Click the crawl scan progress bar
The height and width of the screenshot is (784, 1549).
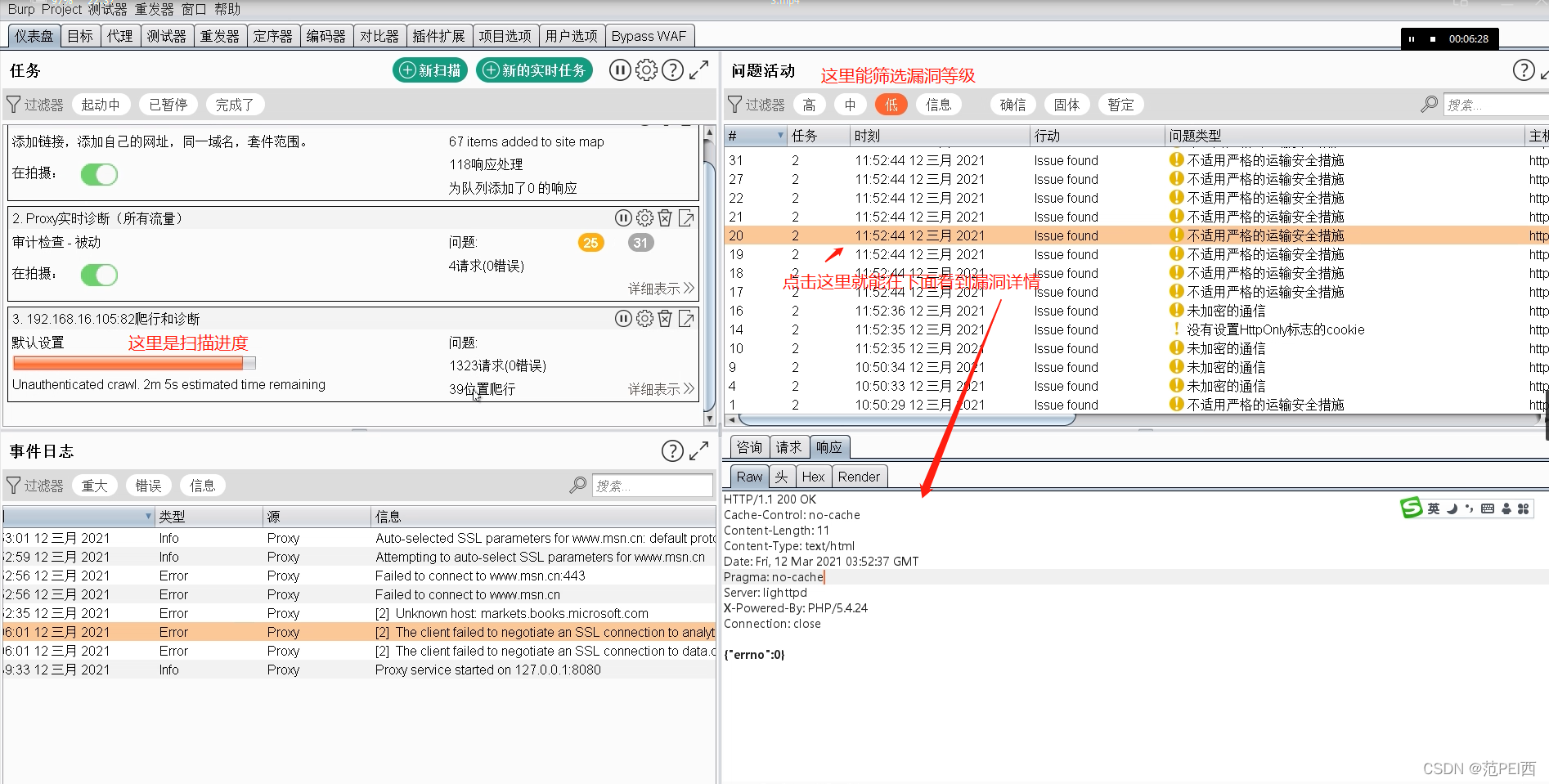(x=134, y=363)
